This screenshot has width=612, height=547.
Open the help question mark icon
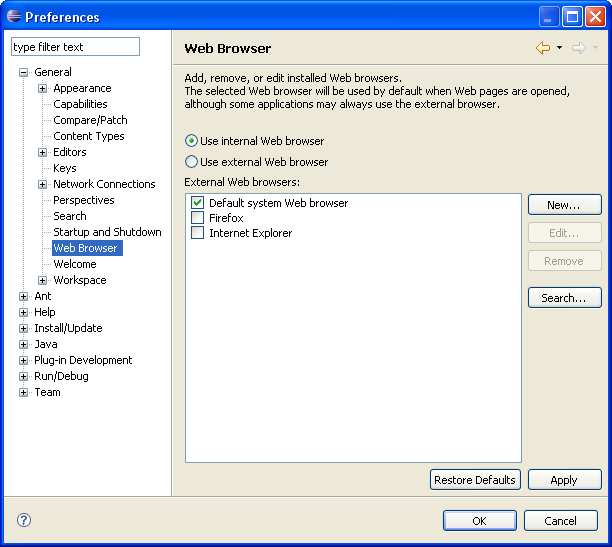click(24, 520)
